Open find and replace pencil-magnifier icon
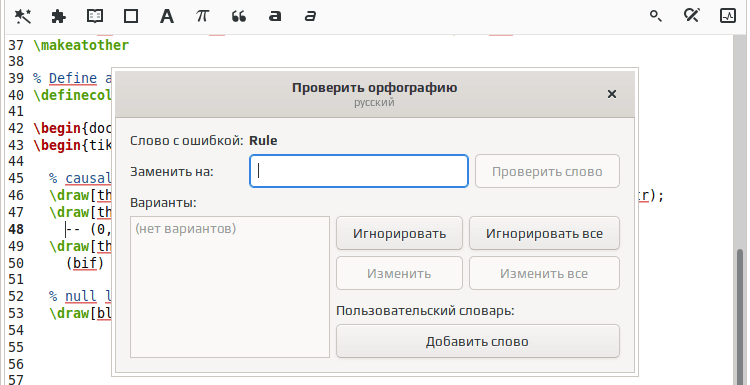 click(x=691, y=16)
